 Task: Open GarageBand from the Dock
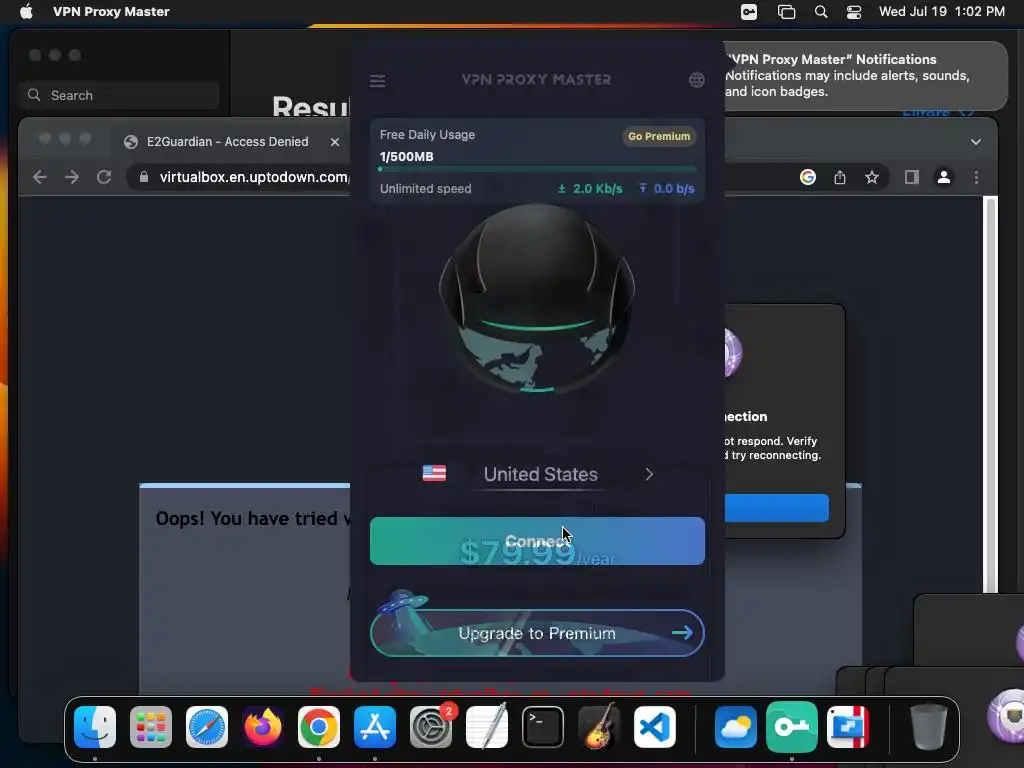tap(599, 727)
